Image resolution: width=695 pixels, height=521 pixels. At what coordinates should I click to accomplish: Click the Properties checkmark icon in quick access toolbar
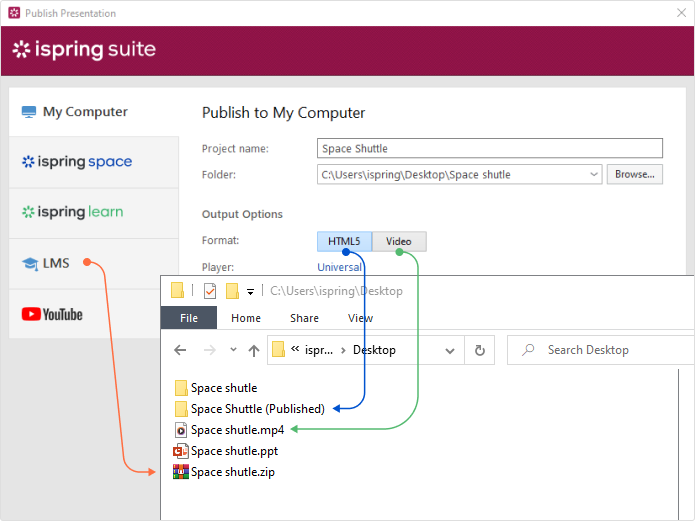pos(210,291)
